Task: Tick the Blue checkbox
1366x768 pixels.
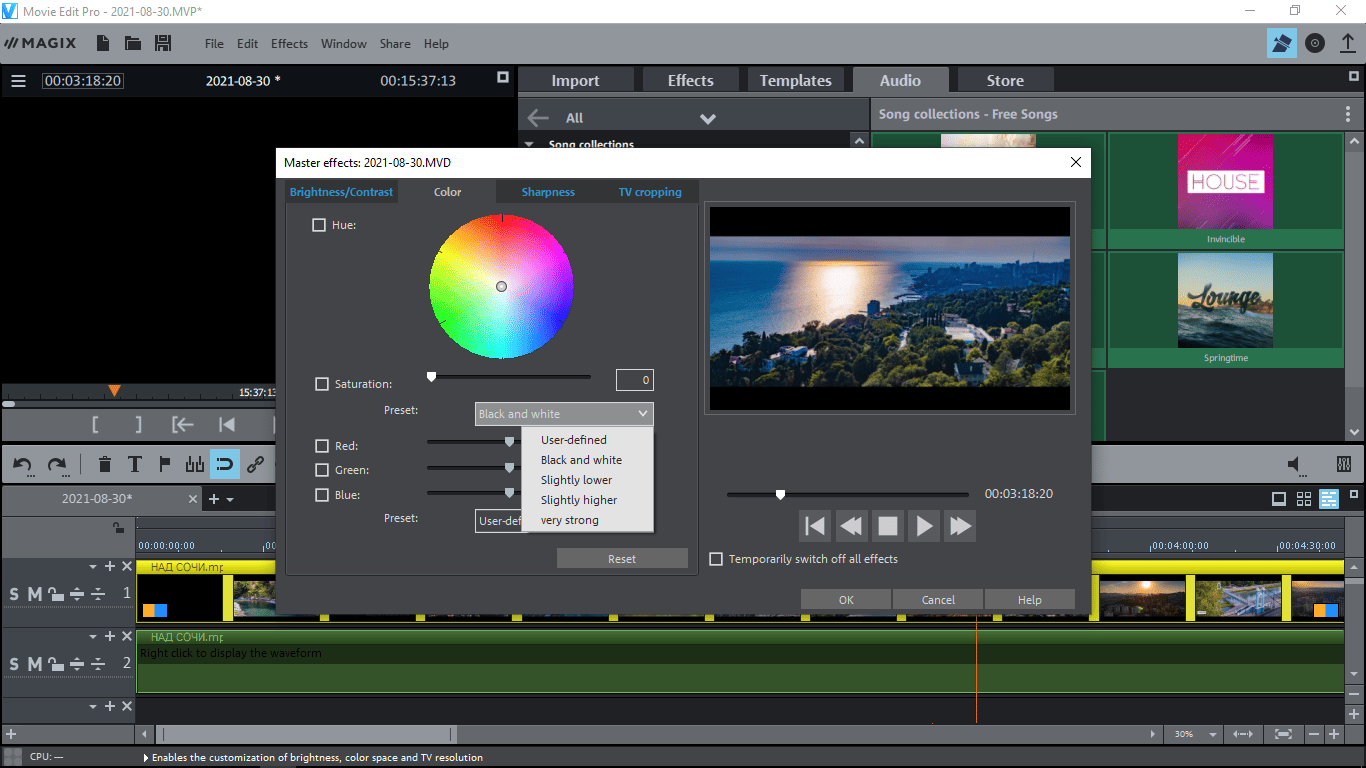Action: click(322, 494)
